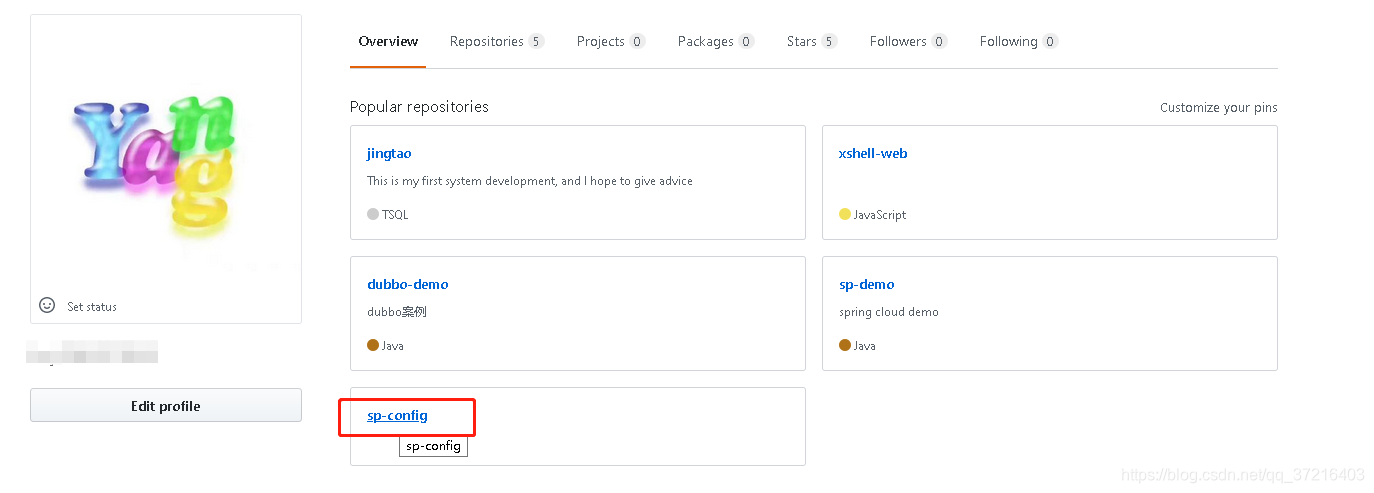This screenshot has height=493, width=1374.
Task: Click Customize your pins link
Action: click(x=1218, y=107)
